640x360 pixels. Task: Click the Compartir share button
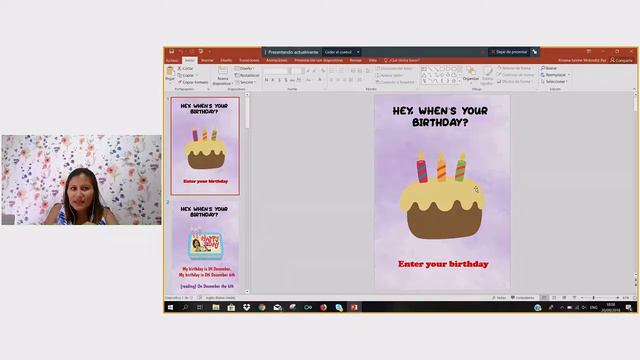[x=621, y=60]
